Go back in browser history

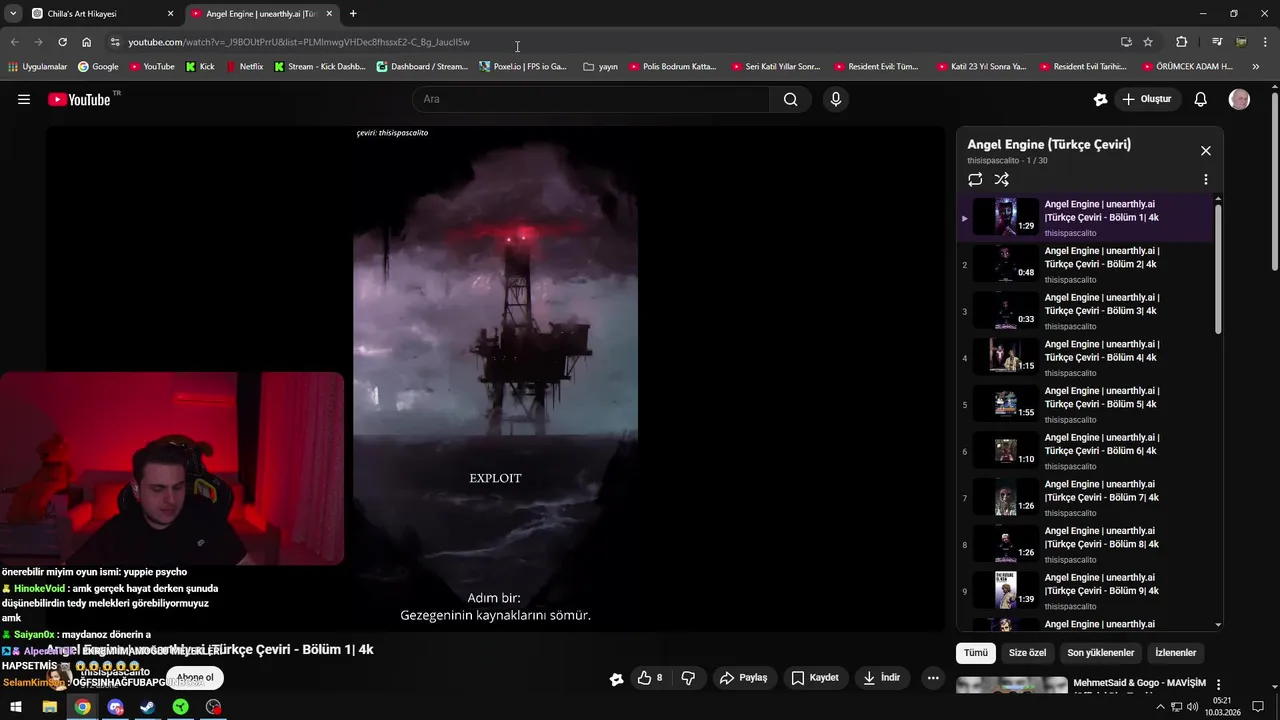pos(14,42)
